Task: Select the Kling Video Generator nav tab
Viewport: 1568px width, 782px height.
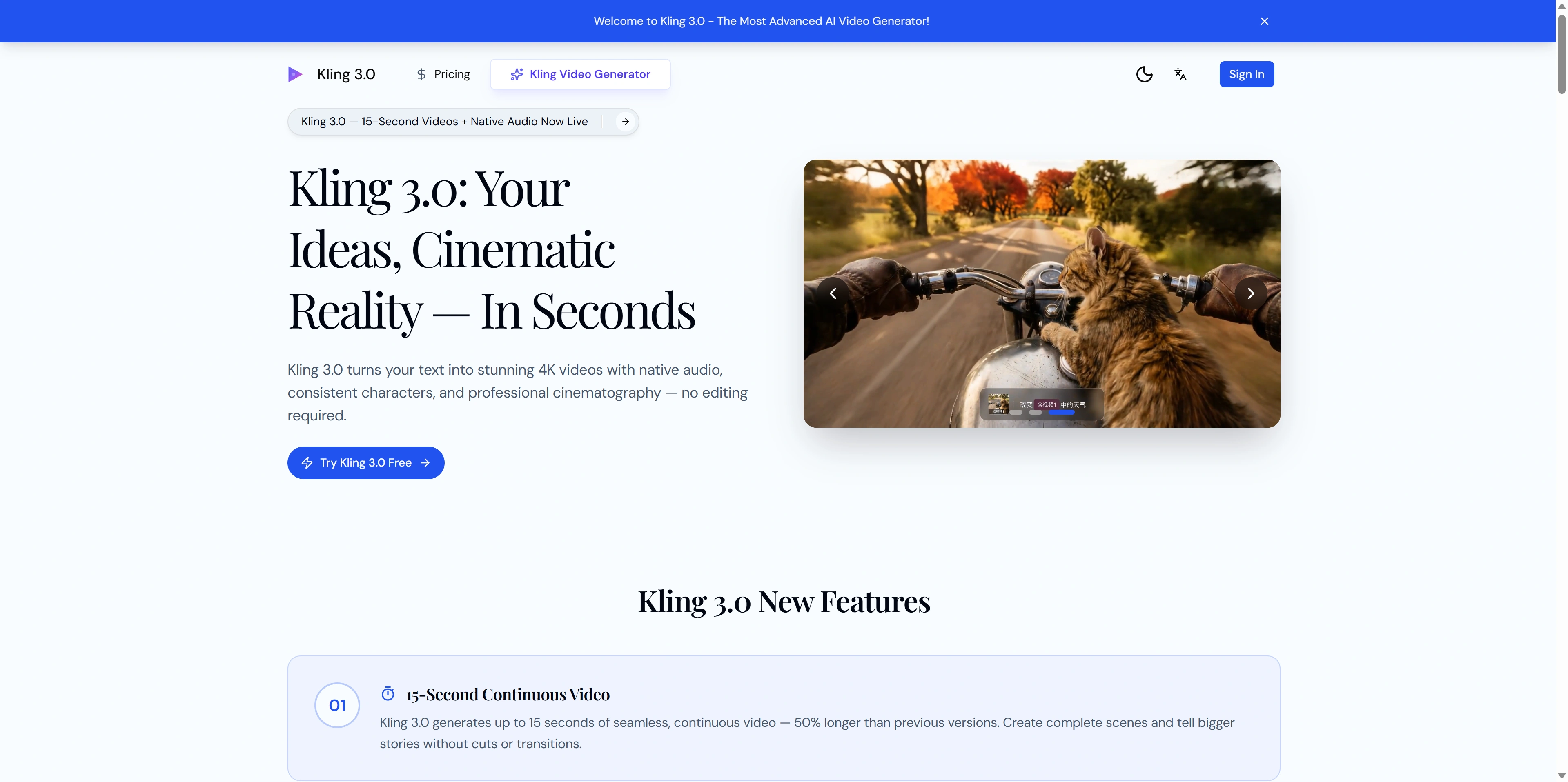Action: point(580,74)
